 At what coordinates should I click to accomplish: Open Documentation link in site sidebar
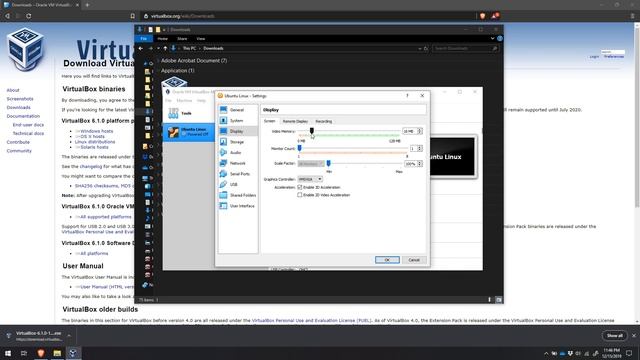(23, 116)
